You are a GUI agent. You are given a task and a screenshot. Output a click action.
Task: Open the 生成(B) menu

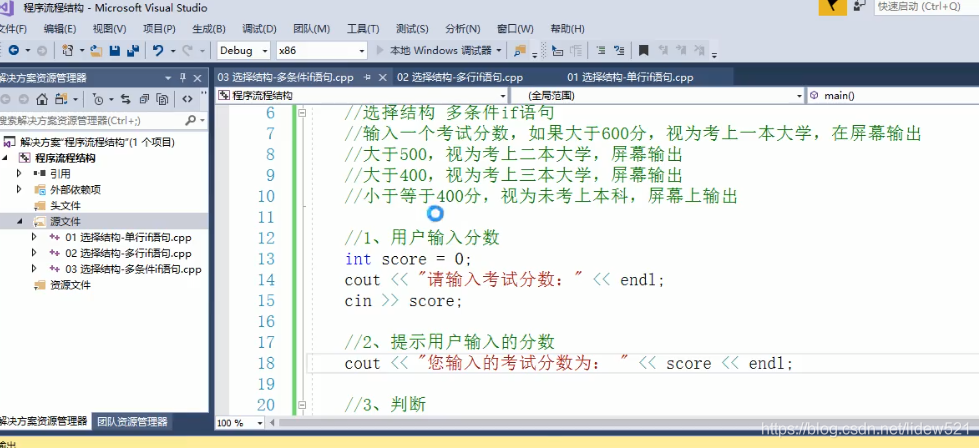[209, 29]
